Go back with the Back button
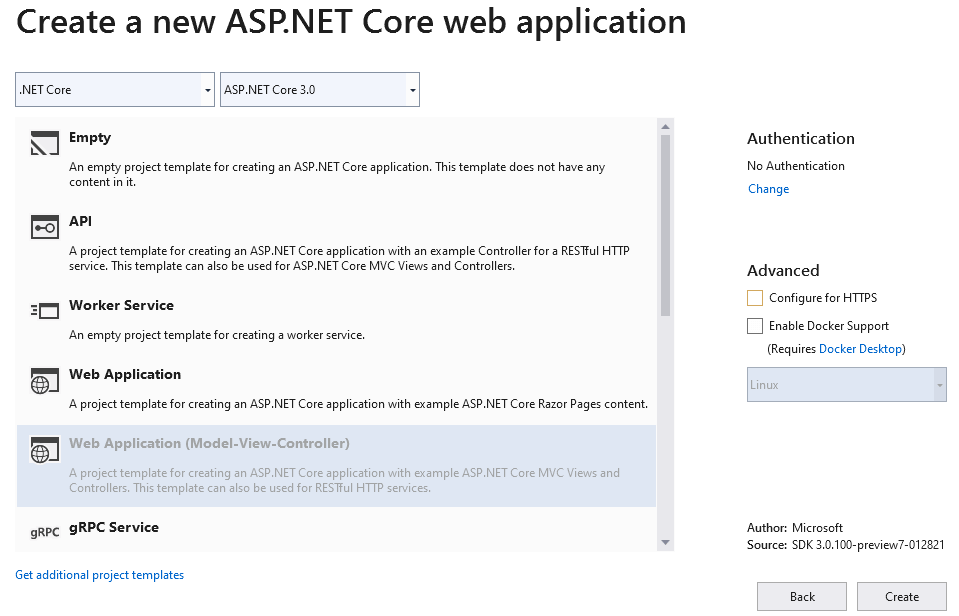 pyautogui.click(x=802, y=597)
